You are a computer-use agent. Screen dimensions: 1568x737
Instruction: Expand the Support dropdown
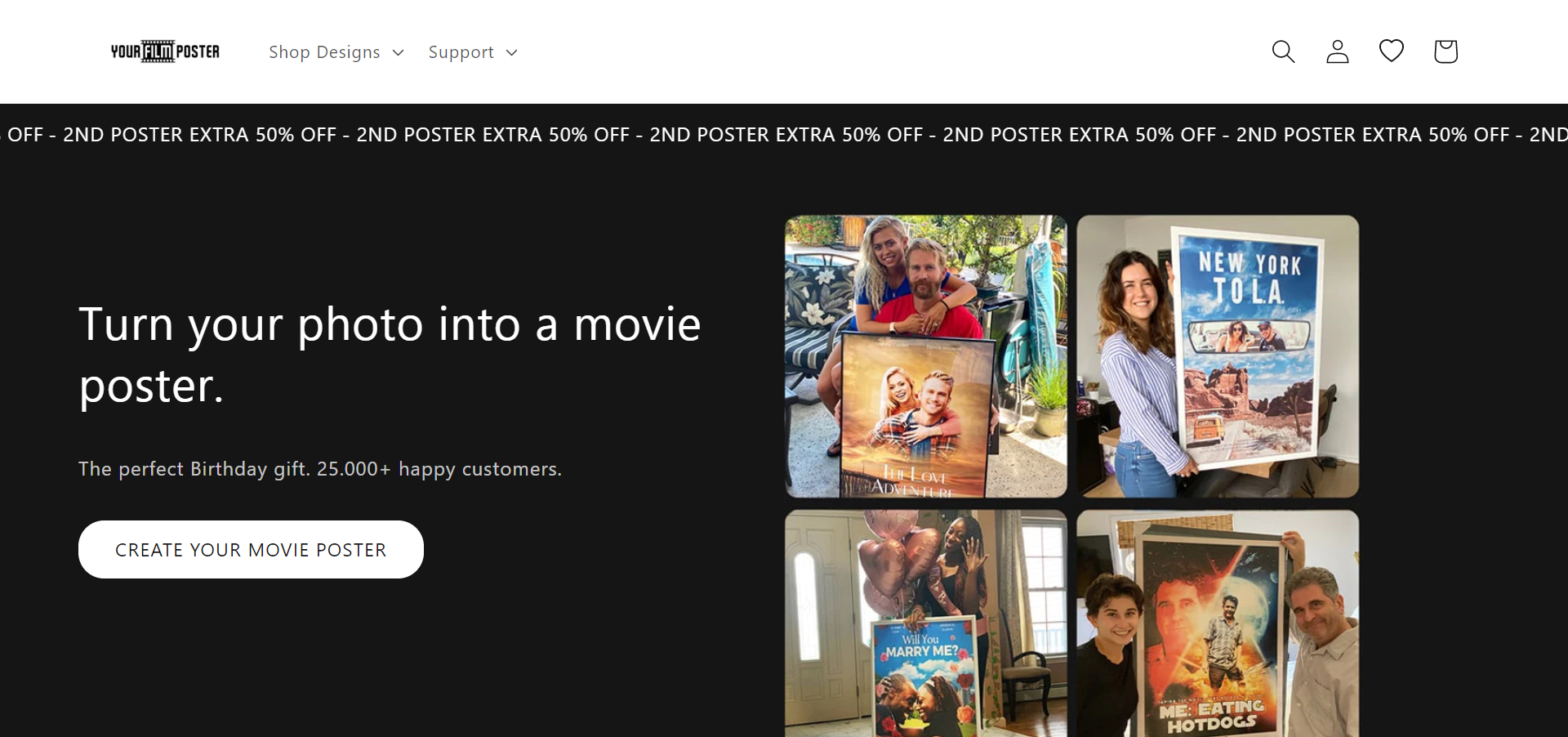pos(474,51)
